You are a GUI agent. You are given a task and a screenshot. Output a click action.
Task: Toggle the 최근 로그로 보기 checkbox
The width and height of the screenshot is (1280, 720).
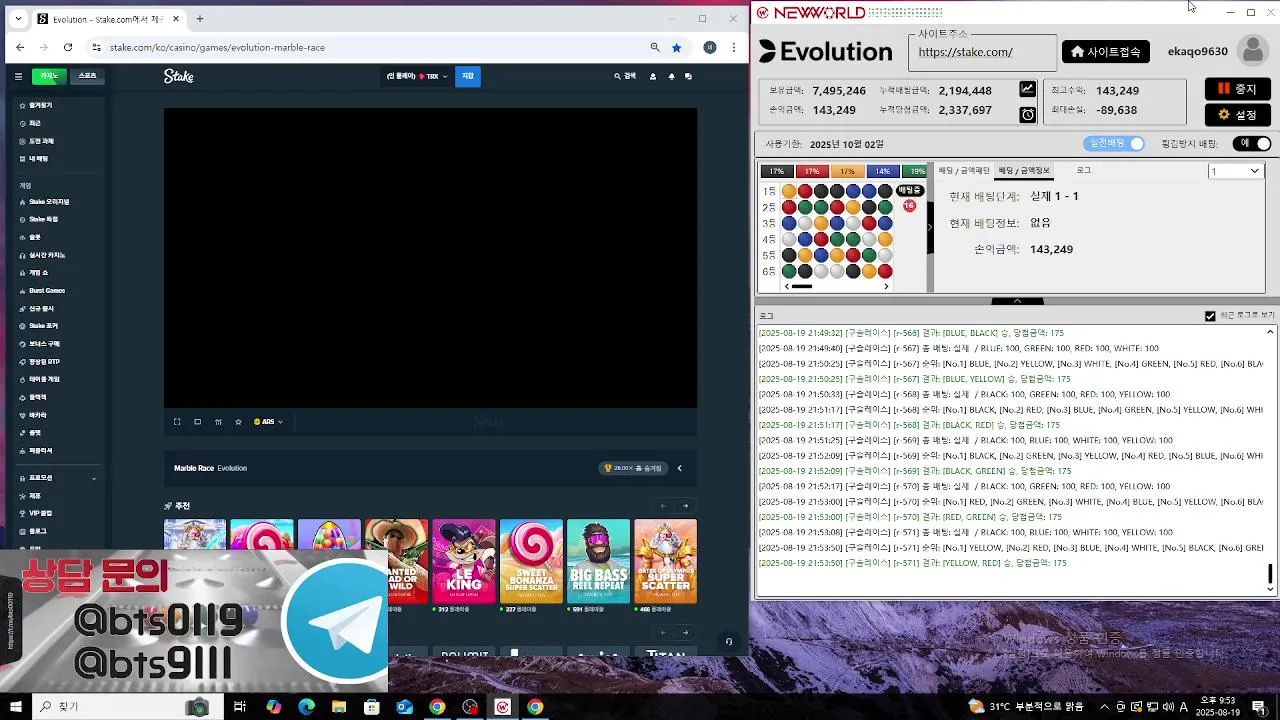coord(1210,316)
